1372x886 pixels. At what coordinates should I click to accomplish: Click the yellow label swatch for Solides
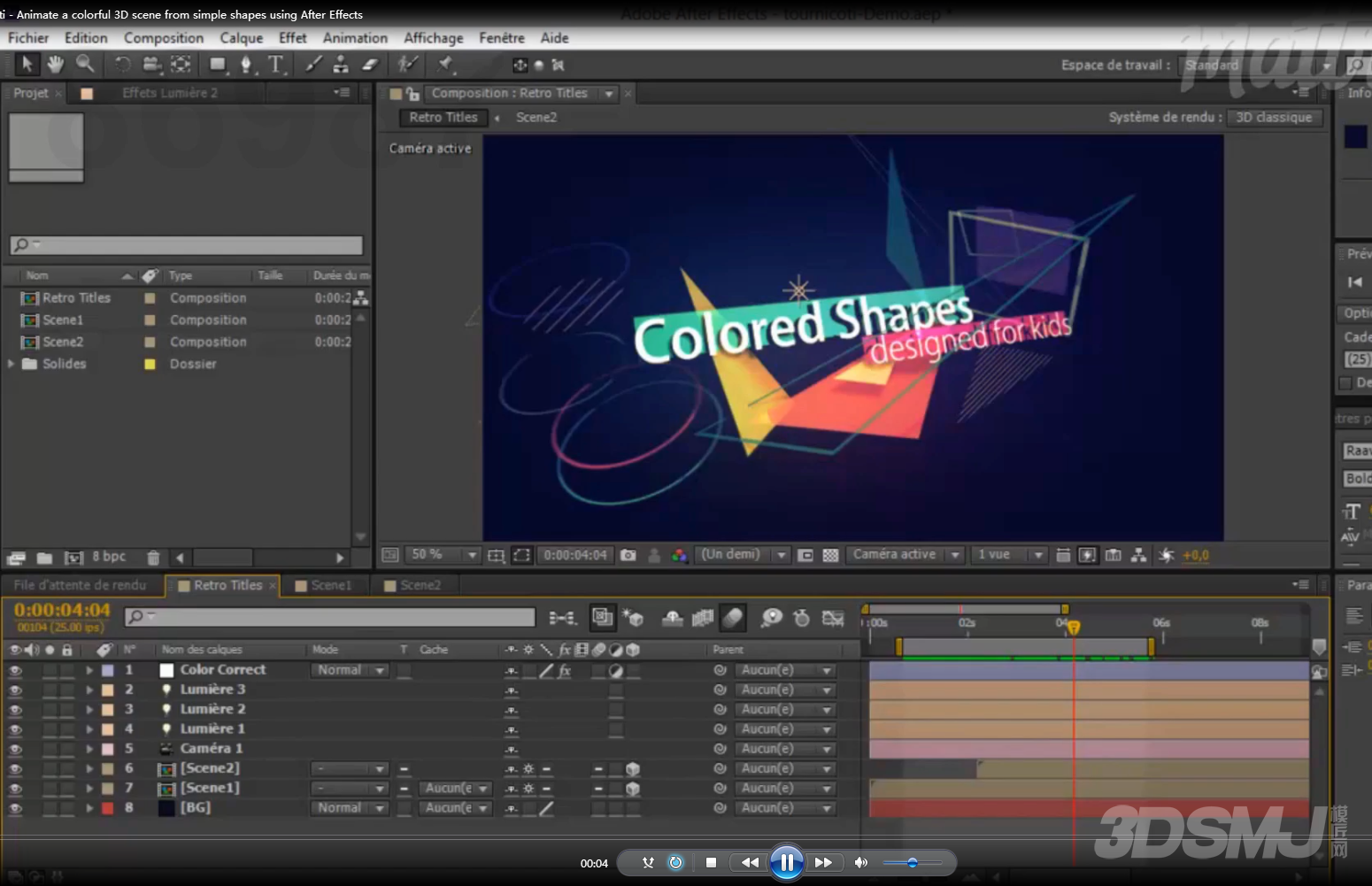click(x=150, y=364)
